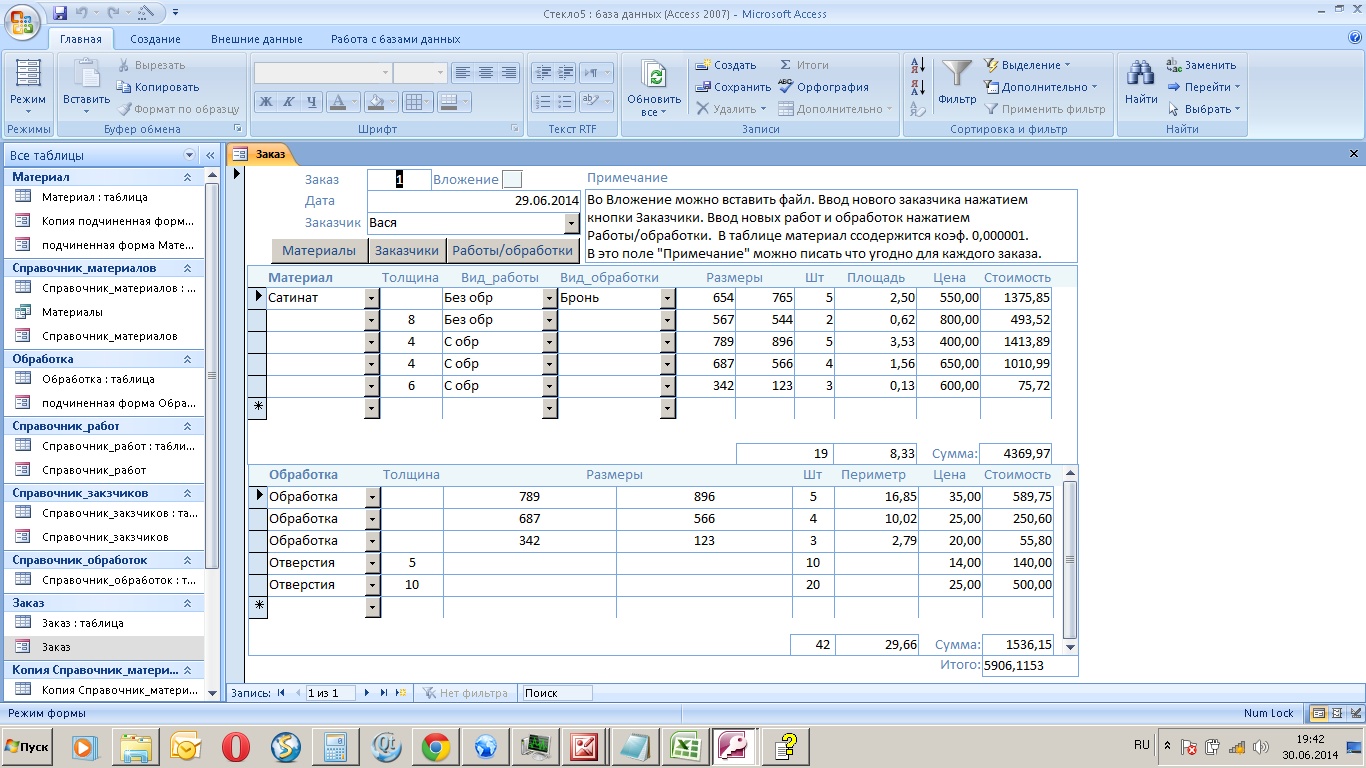Viewport: 1366px width, 768px height.
Task: Open Google Chrome from the taskbar
Action: pos(435,747)
